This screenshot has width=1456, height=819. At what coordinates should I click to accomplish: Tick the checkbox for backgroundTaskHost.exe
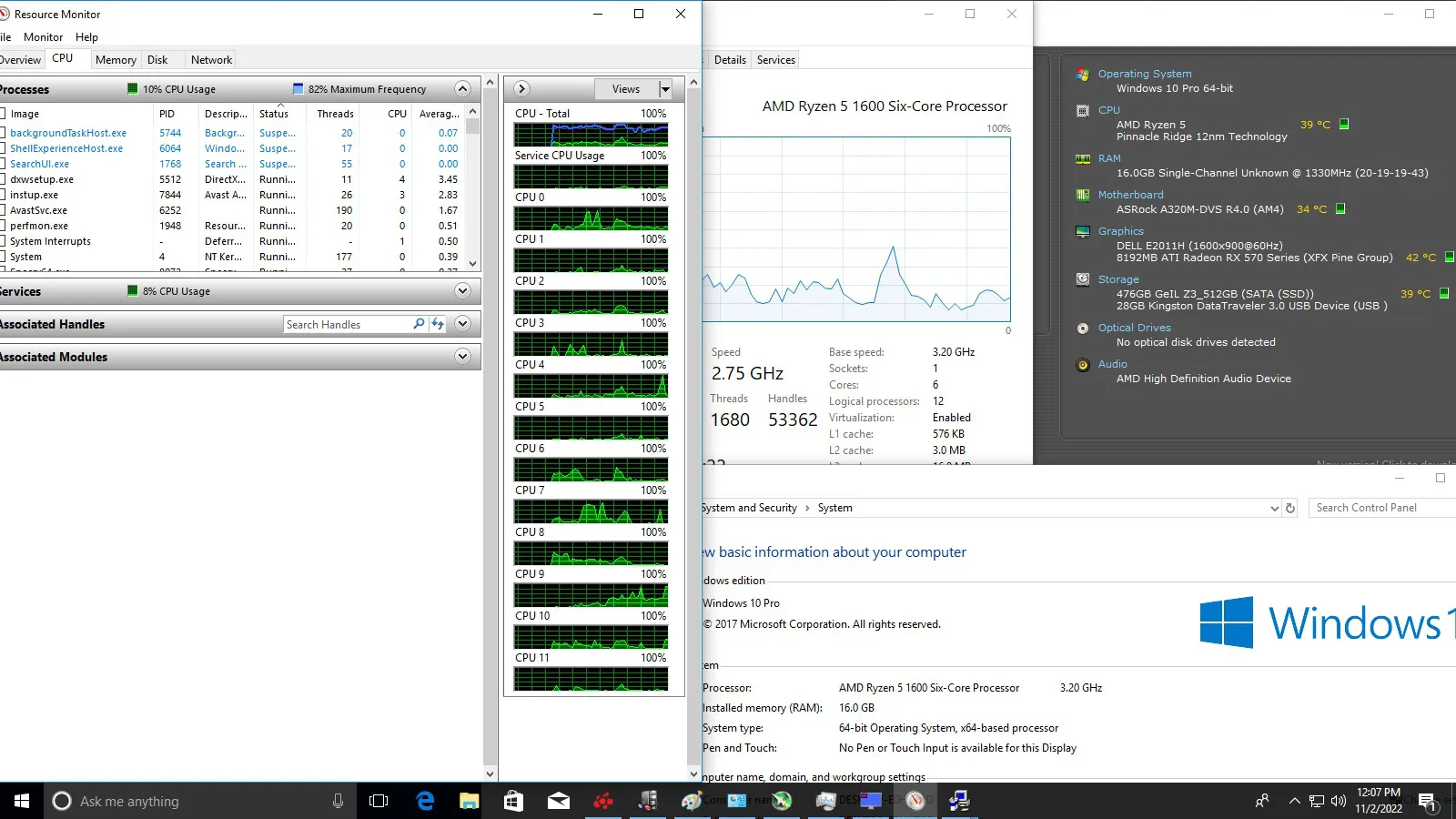[x=3, y=133]
